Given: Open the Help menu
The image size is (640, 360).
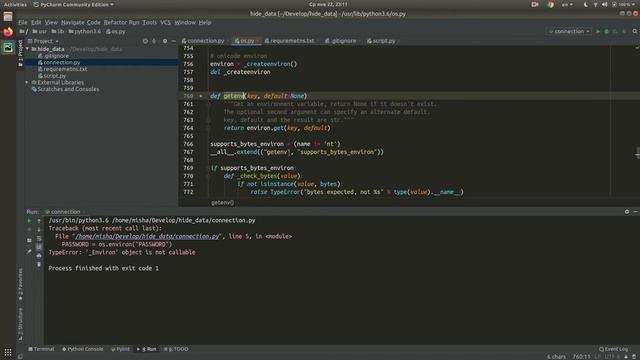Looking at the screenshot, I should [205, 22].
